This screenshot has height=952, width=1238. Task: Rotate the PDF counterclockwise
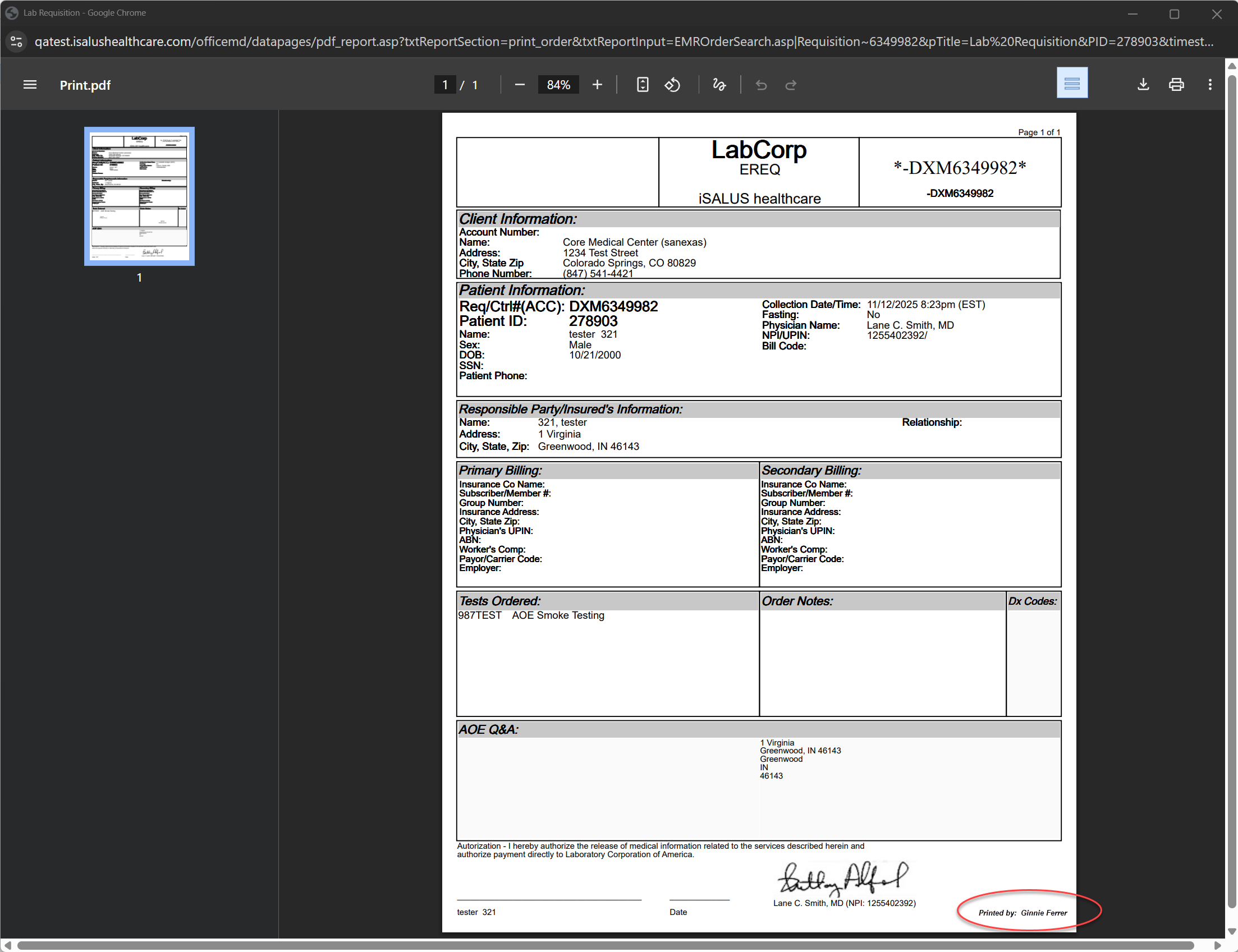point(672,85)
